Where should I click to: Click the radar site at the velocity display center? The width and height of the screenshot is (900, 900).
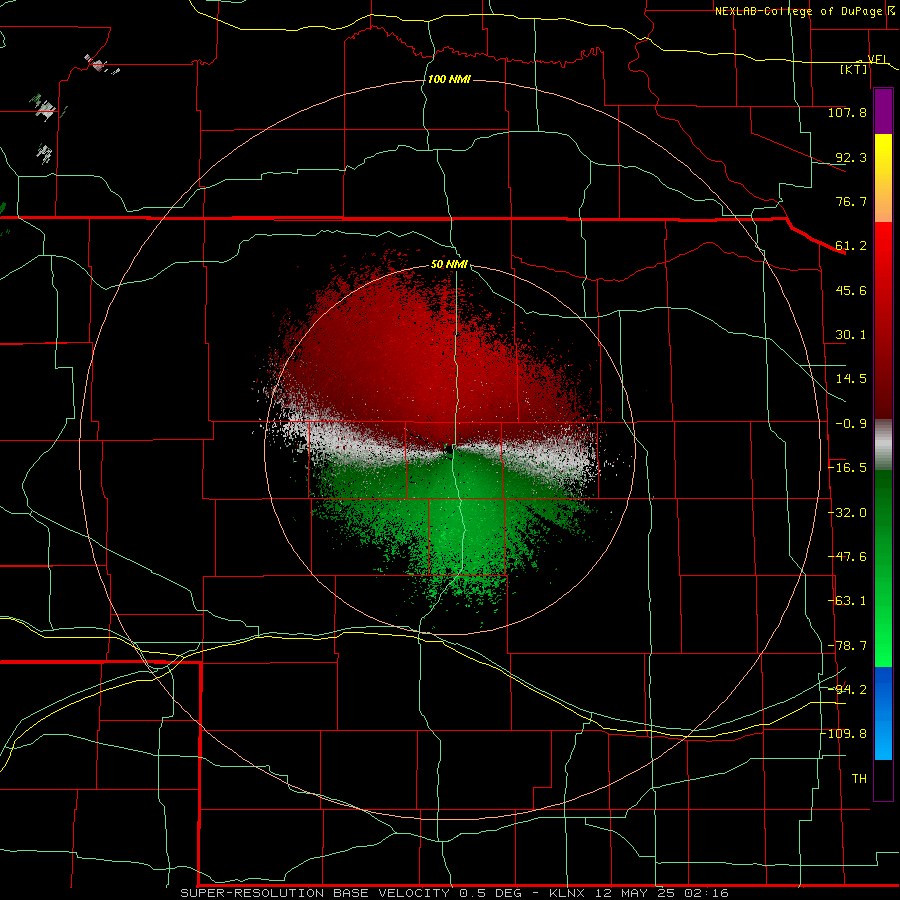pyautogui.click(x=449, y=450)
